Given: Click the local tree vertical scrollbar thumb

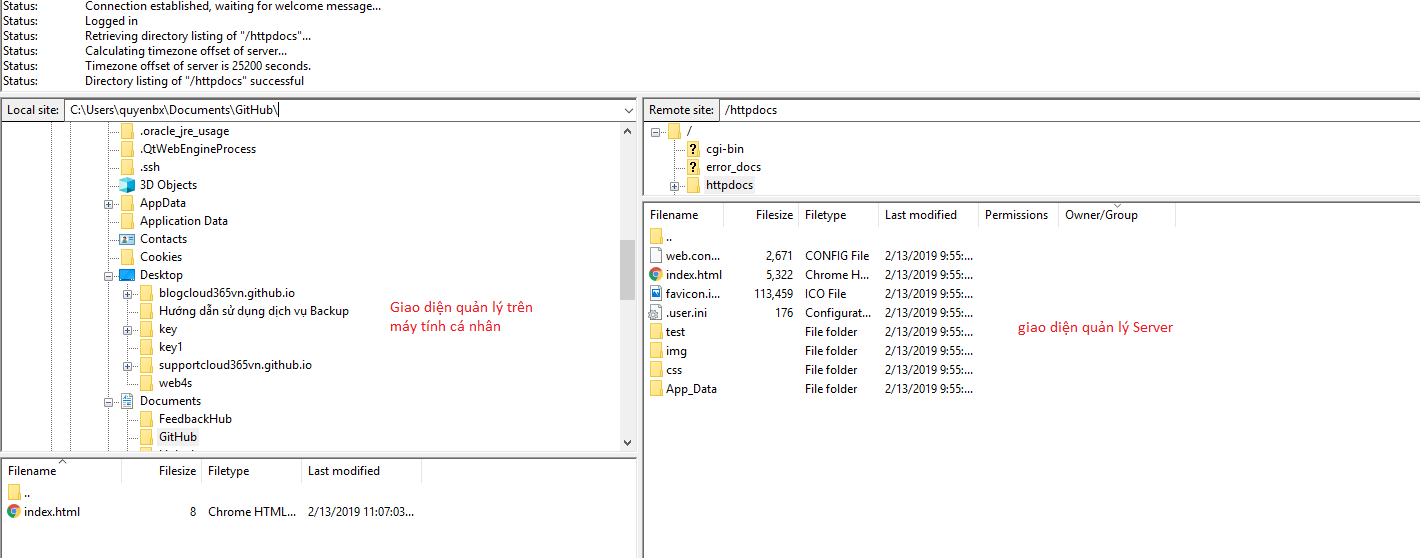Looking at the screenshot, I should [x=627, y=269].
